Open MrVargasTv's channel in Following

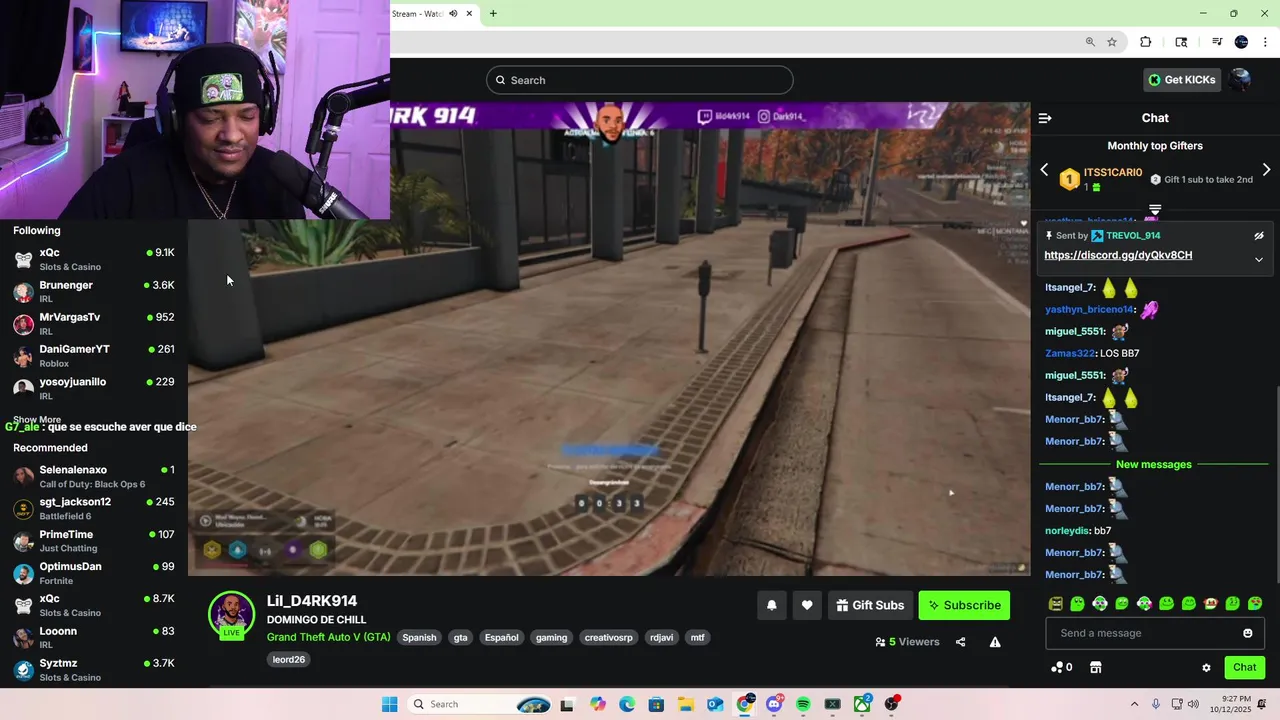click(94, 323)
